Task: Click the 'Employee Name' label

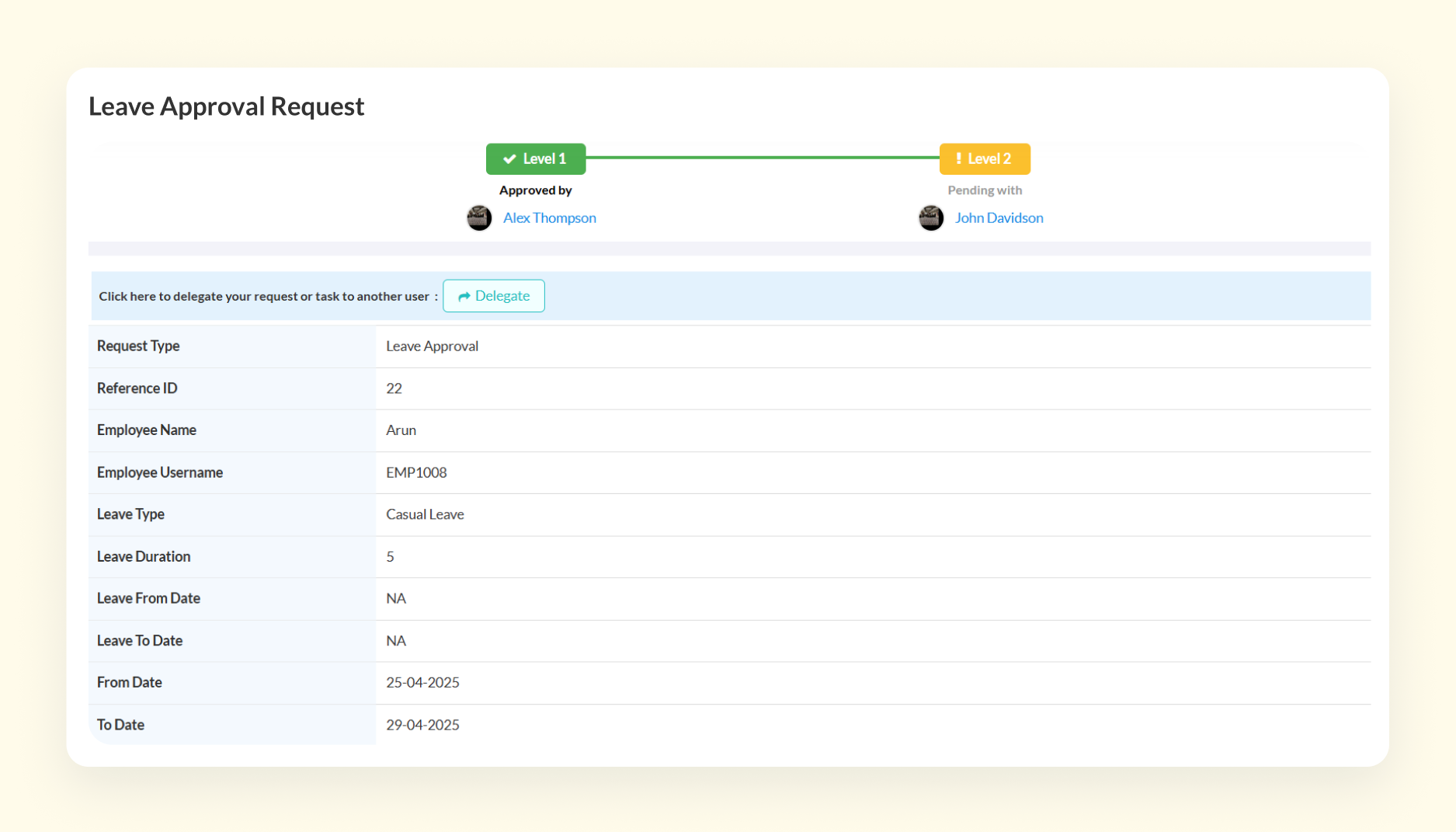Action: [146, 430]
